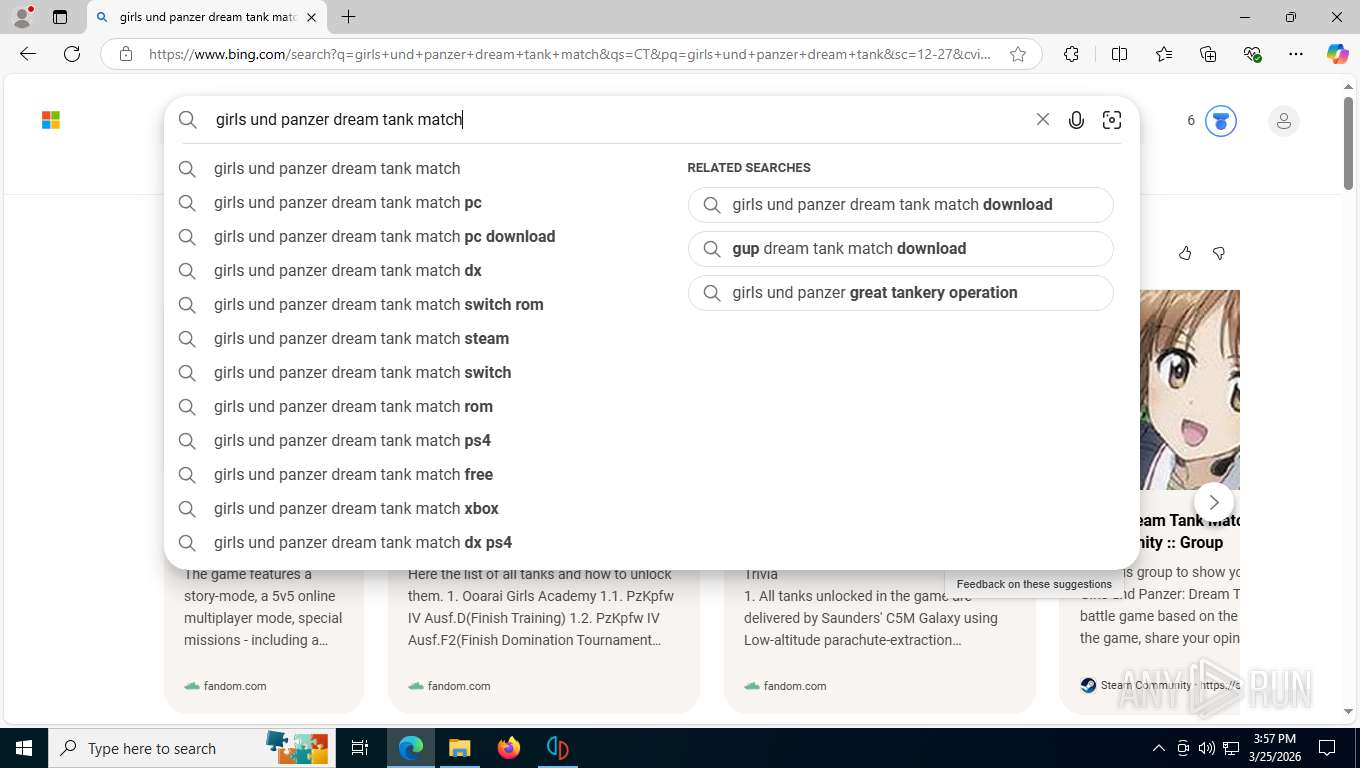Open Edge profile avatar
Screen dimensions: 1360x768
(x=22, y=16)
